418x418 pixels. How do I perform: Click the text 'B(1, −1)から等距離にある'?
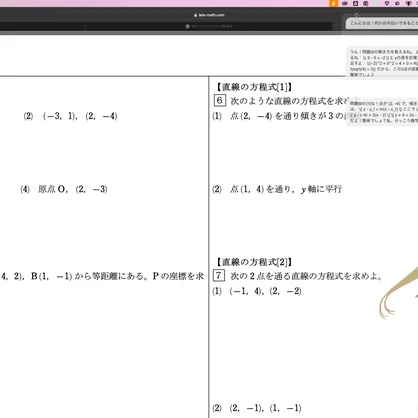click(x=90, y=276)
